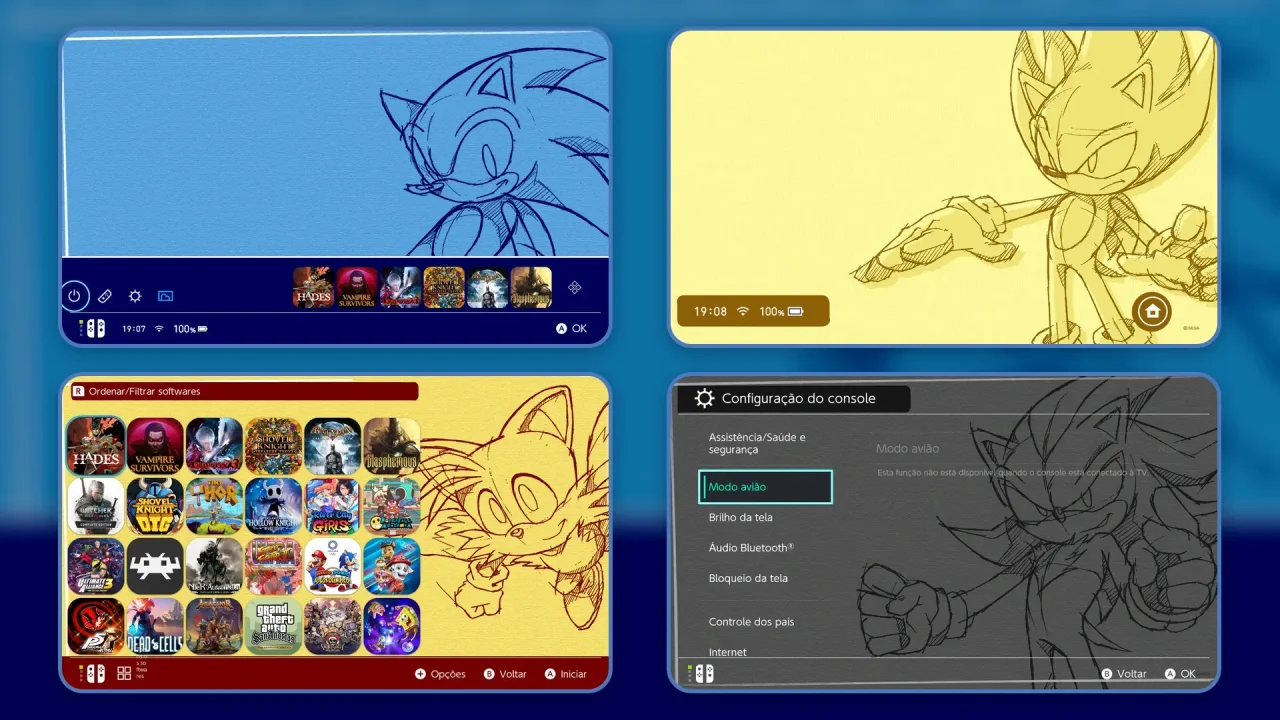This screenshot has width=1280, height=720.
Task: Select Tiny Thor in the software grid
Action: [x=214, y=506]
